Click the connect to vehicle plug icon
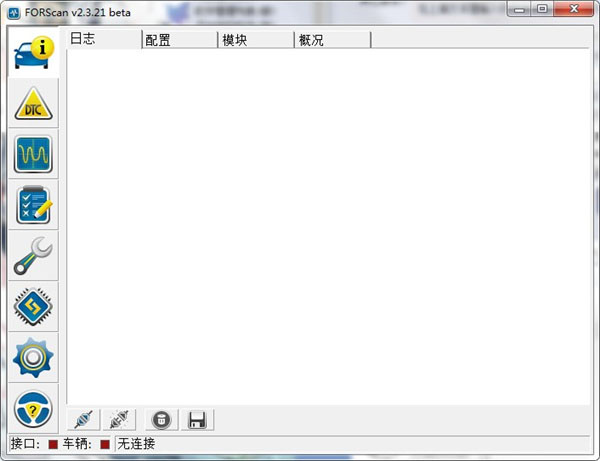Screen dimensions: 600x461 [83, 420]
